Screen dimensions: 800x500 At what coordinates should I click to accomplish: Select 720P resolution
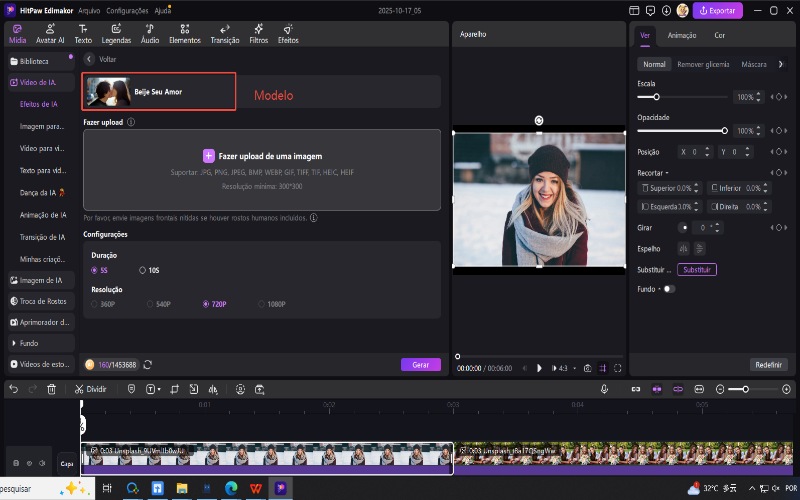pyautogui.click(x=214, y=304)
